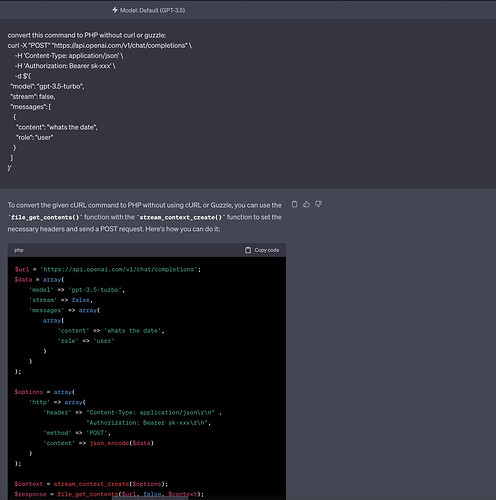
Task: Click the Authorization Bearer sk-xxx prompt line
Action: (65, 66)
